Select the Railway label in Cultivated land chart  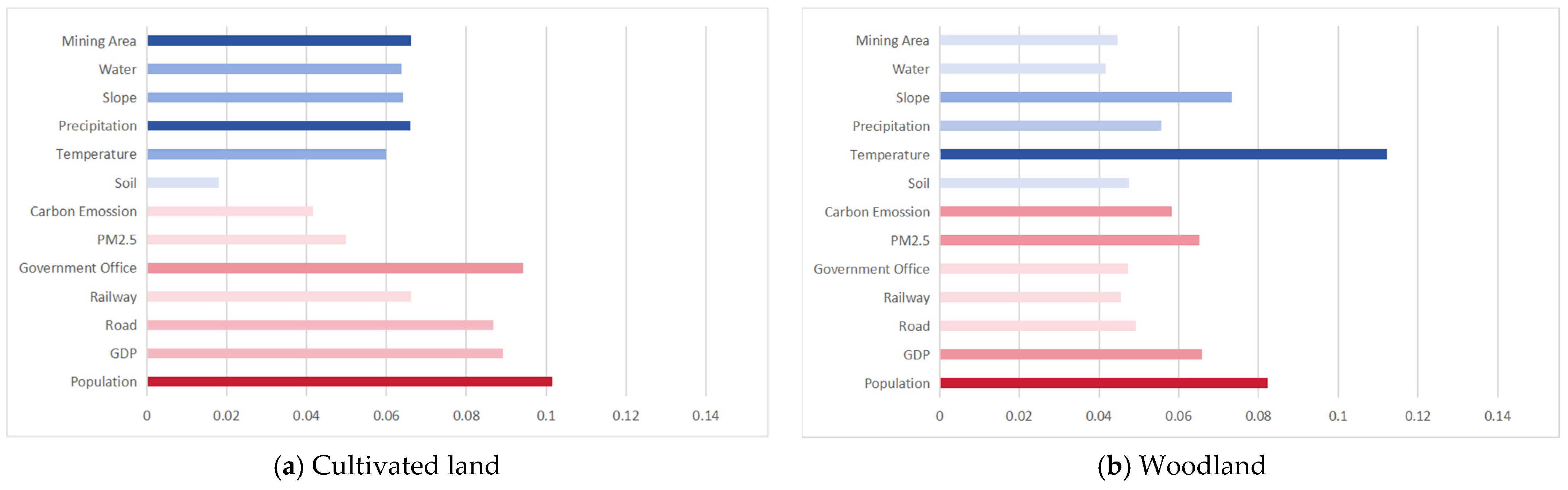pos(113,297)
